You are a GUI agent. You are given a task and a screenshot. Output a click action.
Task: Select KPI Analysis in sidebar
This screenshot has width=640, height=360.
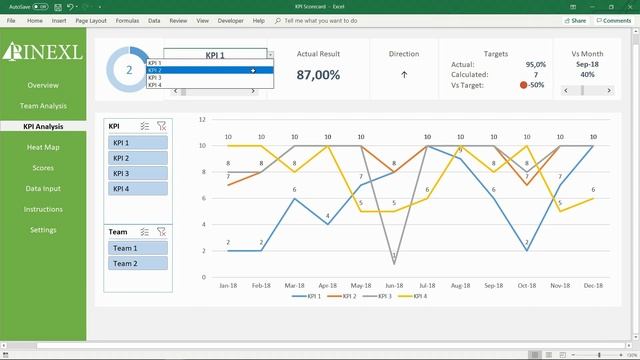pyautogui.click(x=43, y=127)
